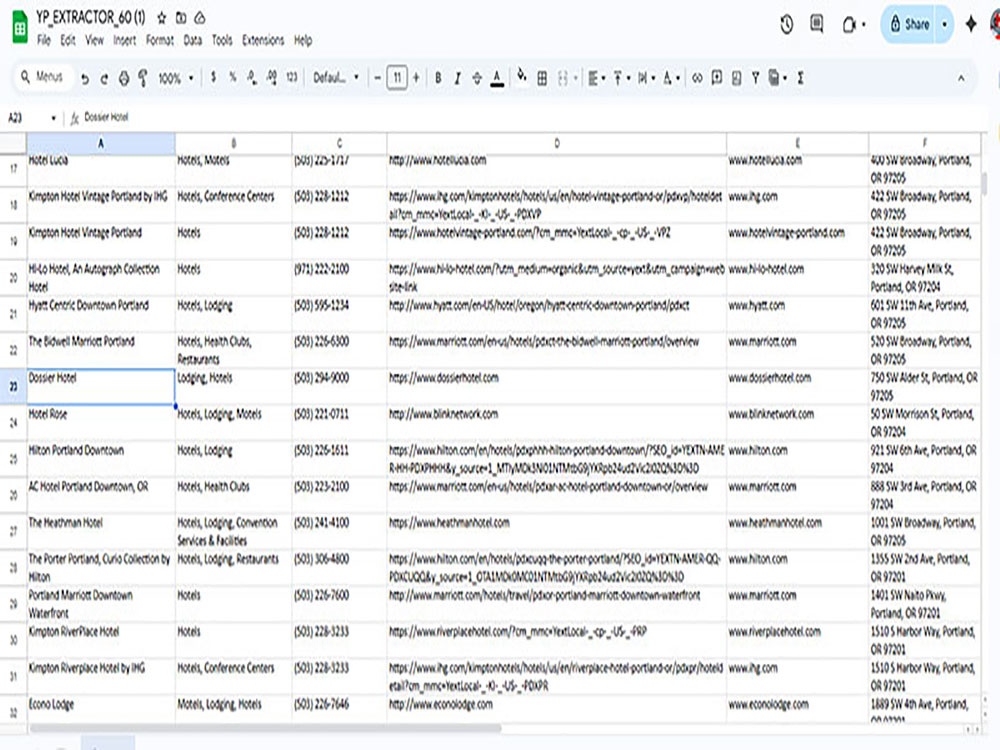This screenshot has height=750, width=1000.
Task: Open the fill color picker
Action: pos(522,77)
